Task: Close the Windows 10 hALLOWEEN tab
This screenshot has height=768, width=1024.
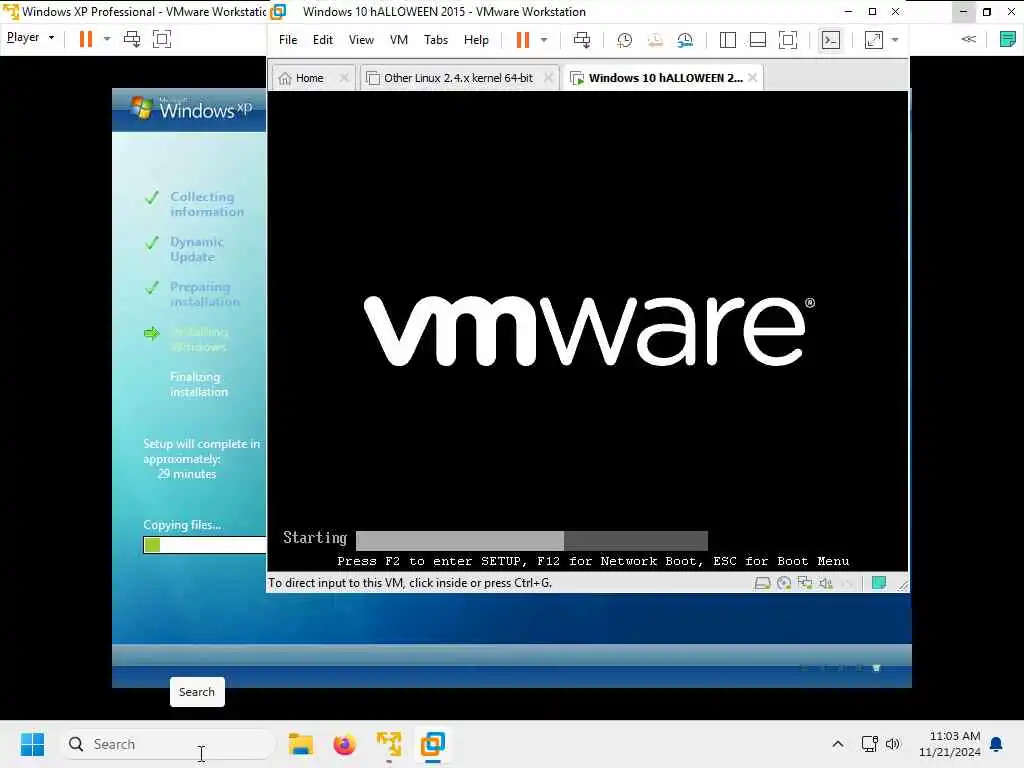Action: point(752,78)
